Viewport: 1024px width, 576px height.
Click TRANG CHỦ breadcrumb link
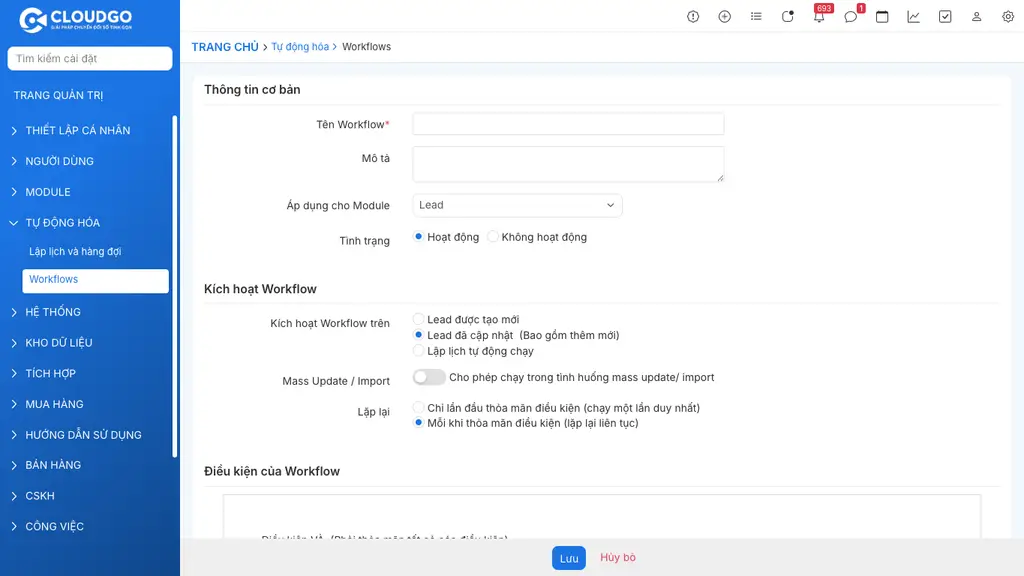click(225, 47)
